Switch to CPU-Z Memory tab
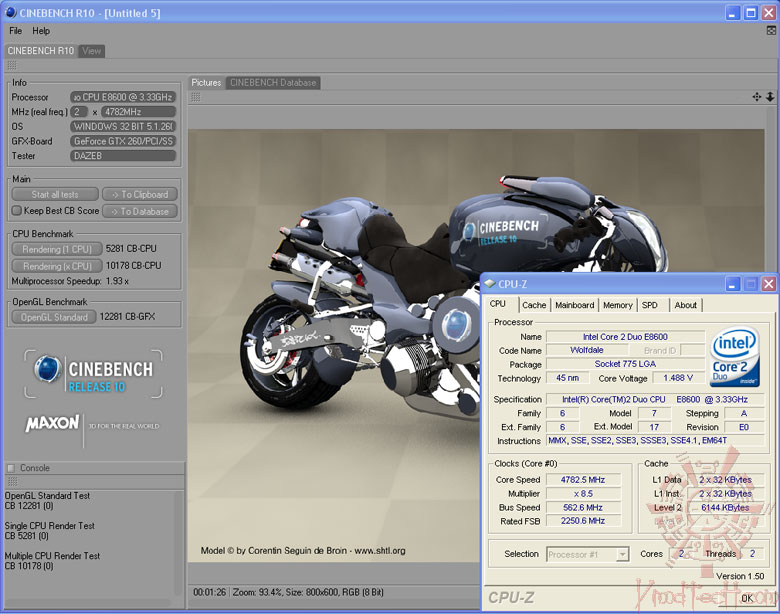This screenshot has width=780, height=614. [617, 305]
